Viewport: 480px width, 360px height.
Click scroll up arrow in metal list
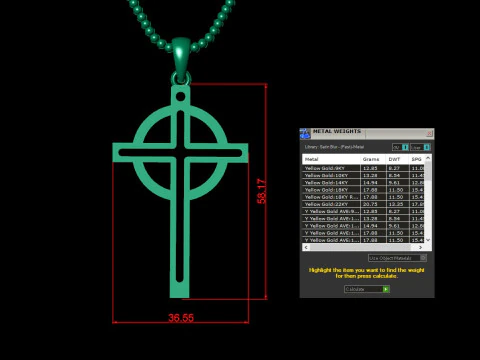coord(428,158)
